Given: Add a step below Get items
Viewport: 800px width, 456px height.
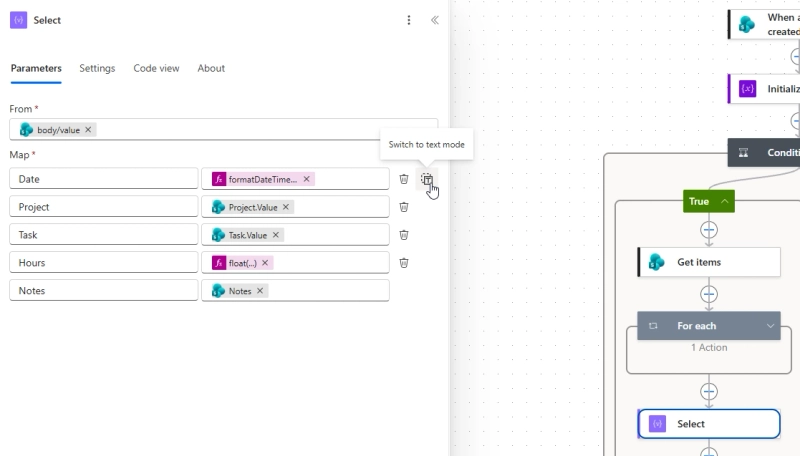Looking at the screenshot, I should tap(709, 294).
